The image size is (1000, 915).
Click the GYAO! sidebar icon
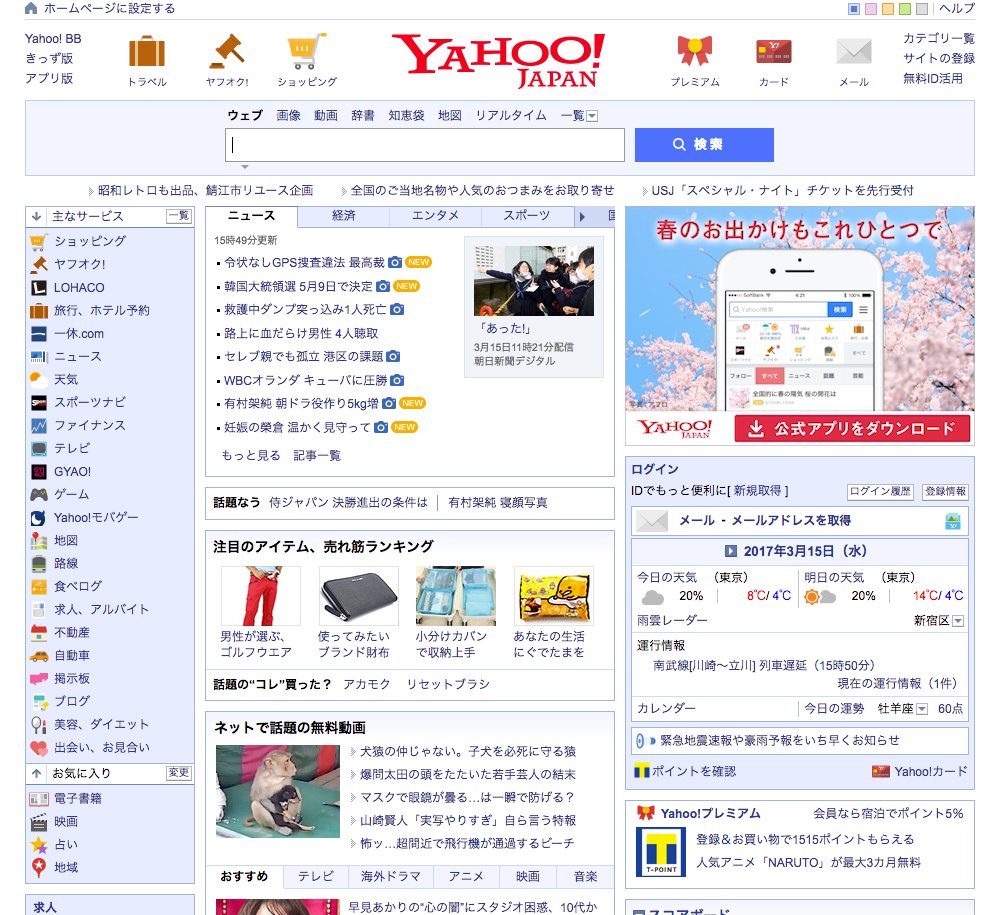pos(39,471)
